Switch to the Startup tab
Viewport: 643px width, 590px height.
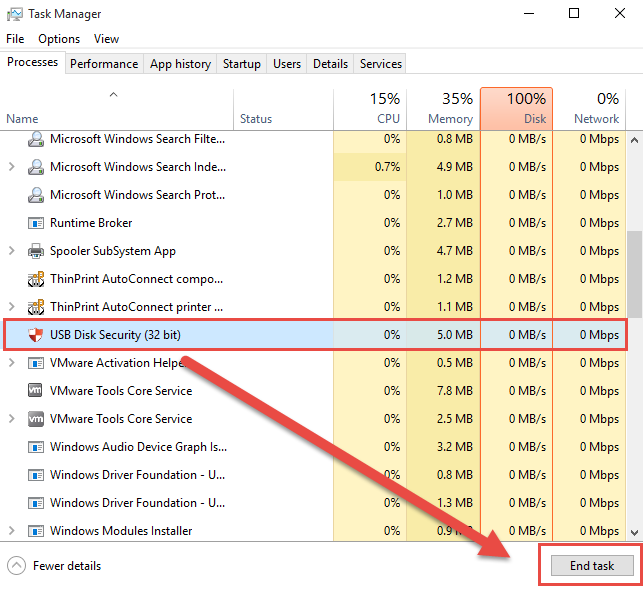point(242,64)
